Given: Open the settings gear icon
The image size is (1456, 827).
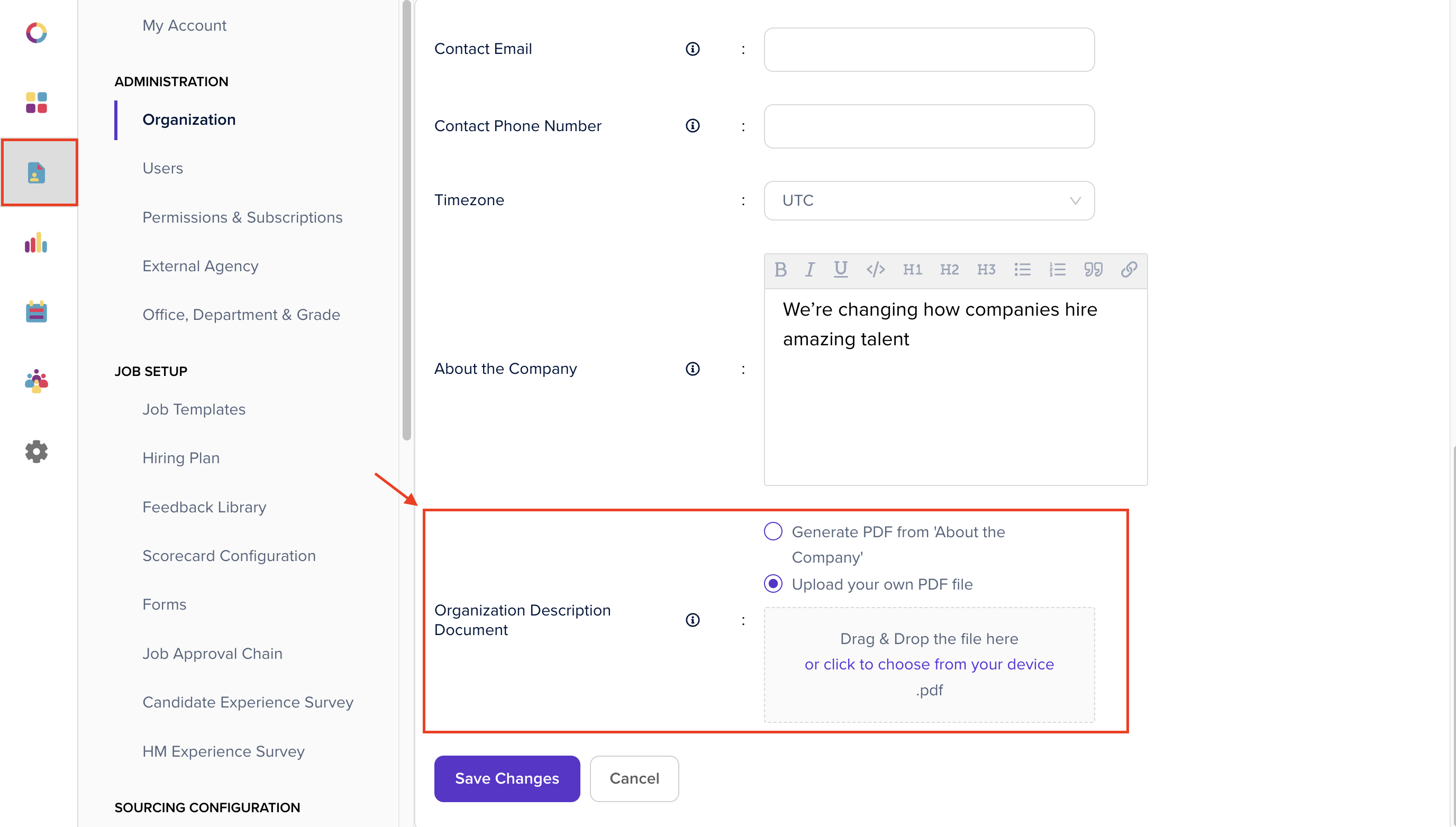Looking at the screenshot, I should pos(37,452).
